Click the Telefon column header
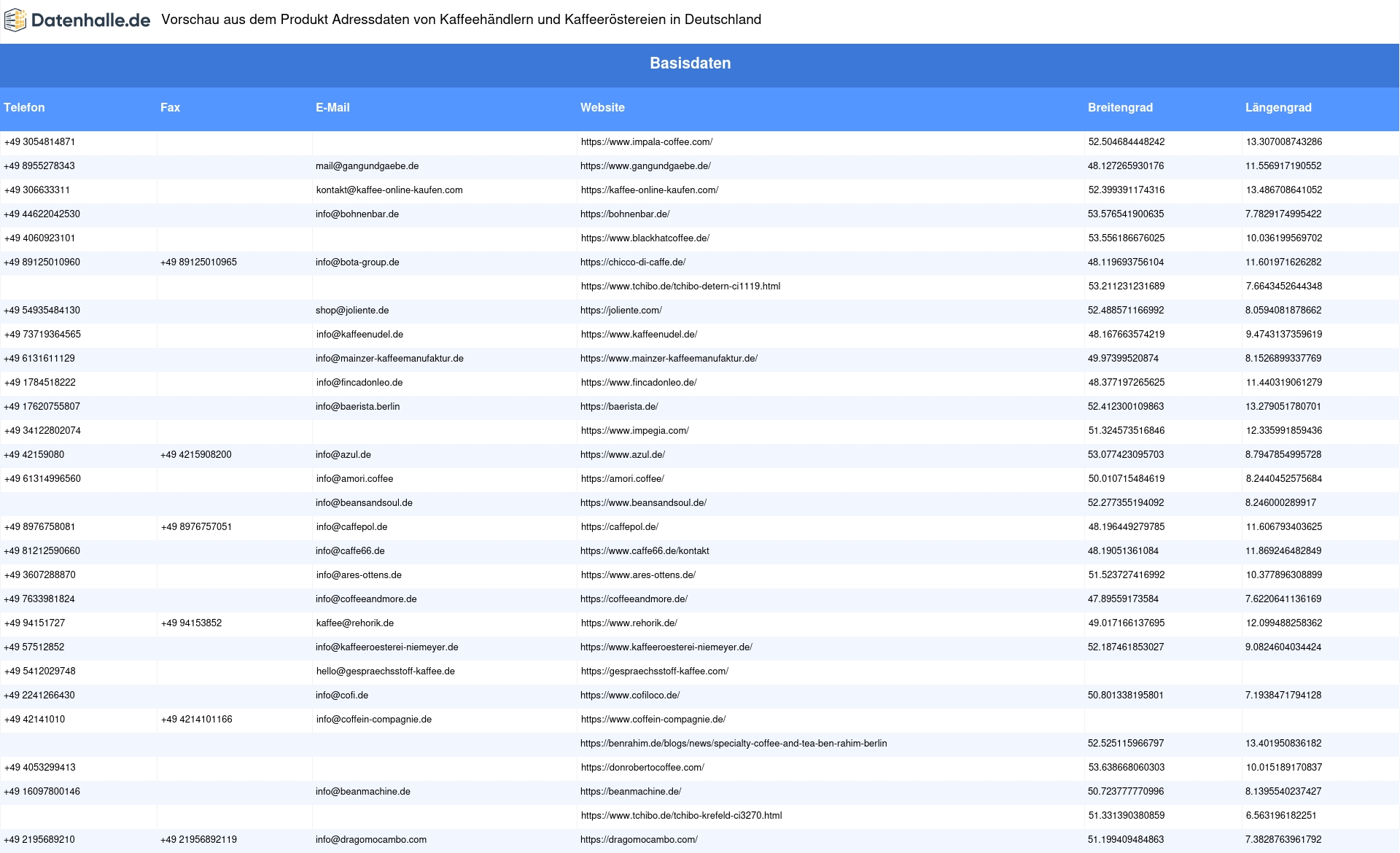Screen dimensions: 1400x853 click(24, 107)
